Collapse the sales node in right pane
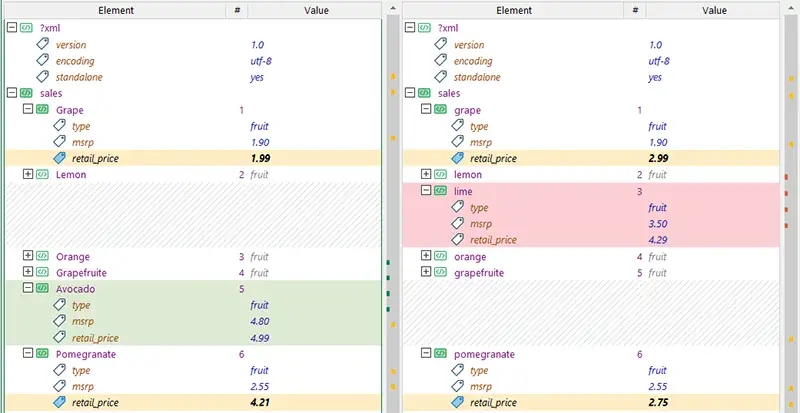Viewport: 800px width, 413px height. click(x=410, y=93)
